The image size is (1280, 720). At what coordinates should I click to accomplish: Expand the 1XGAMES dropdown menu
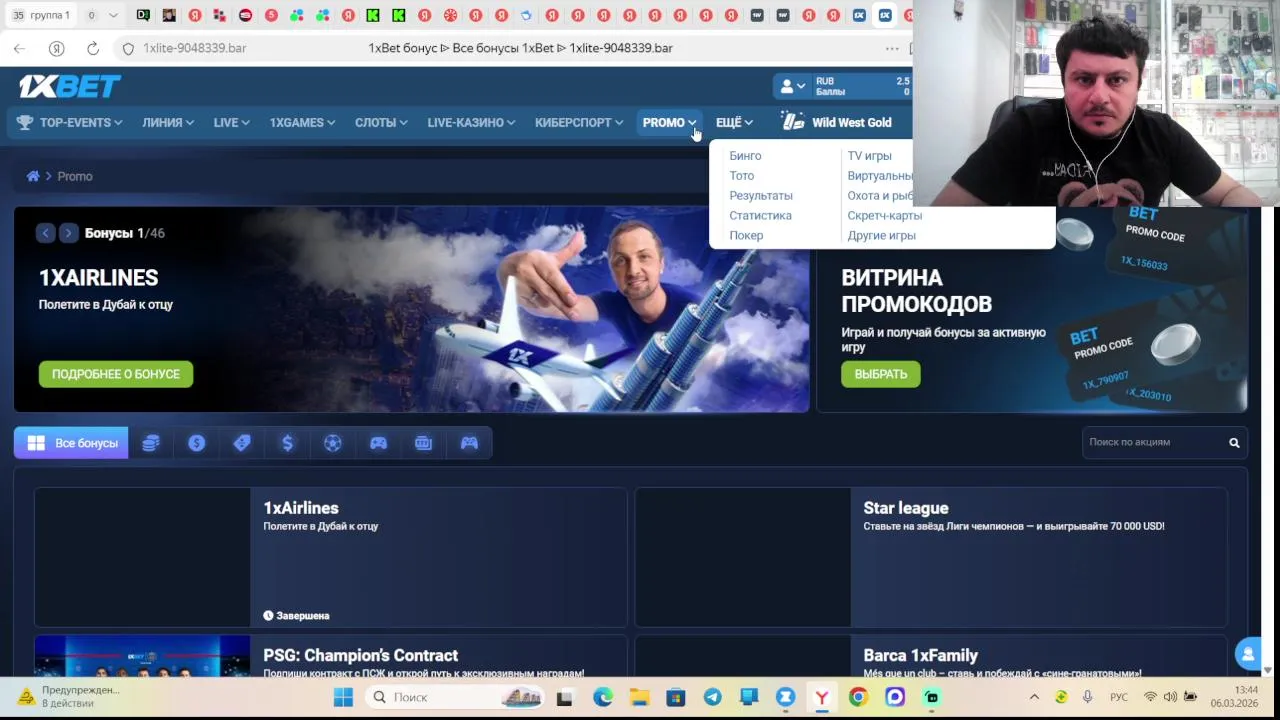[x=302, y=122]
